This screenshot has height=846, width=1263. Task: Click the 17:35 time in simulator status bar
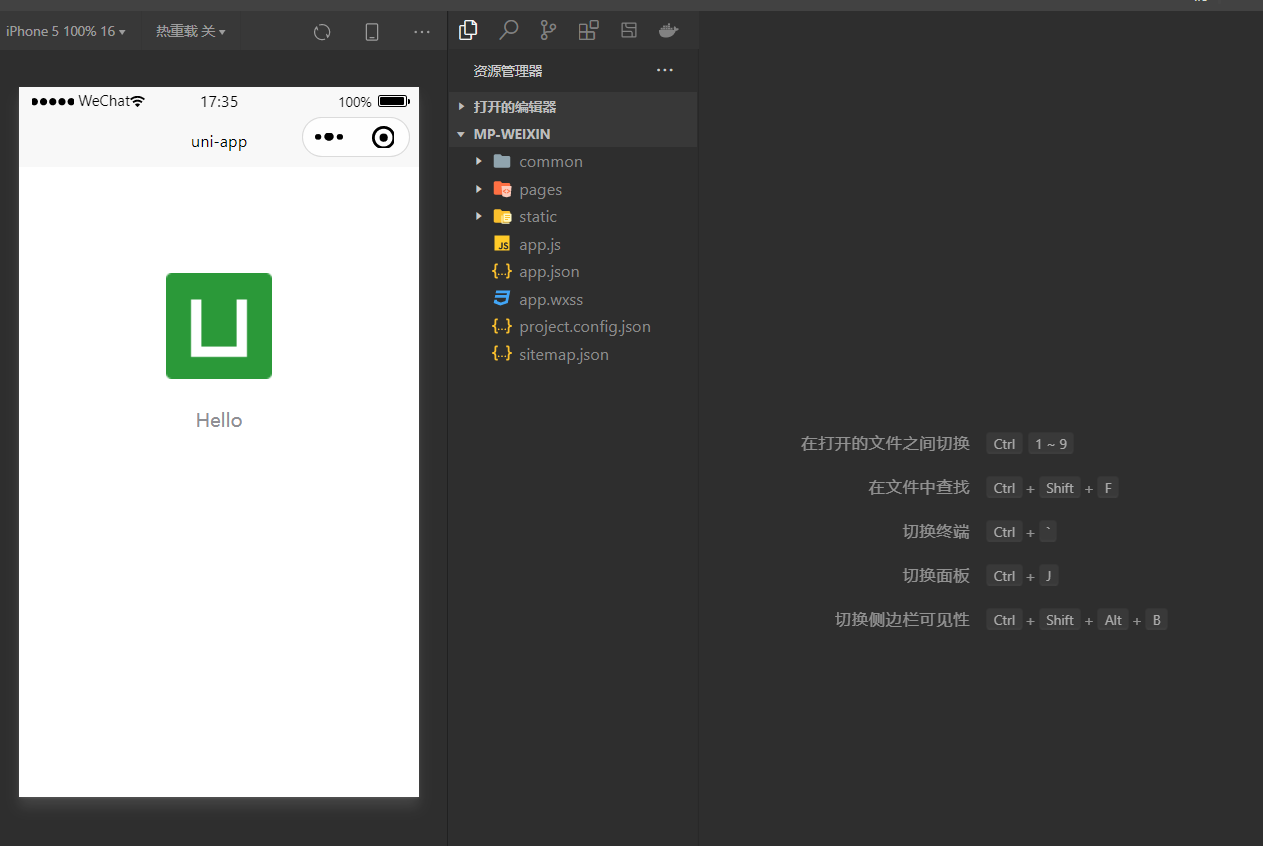[x=219, y=101]
